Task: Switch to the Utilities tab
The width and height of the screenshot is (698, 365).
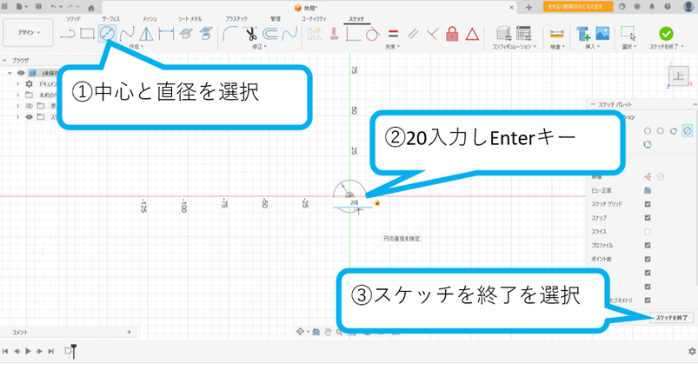Action: coord(314,19)
